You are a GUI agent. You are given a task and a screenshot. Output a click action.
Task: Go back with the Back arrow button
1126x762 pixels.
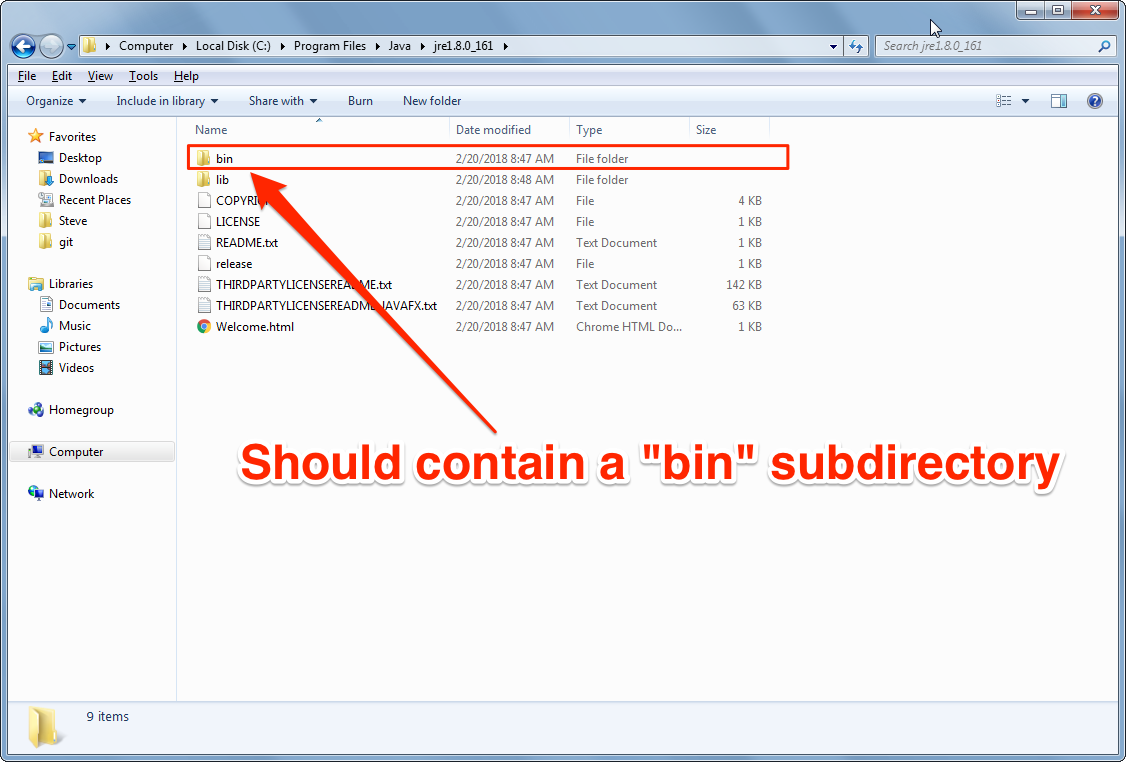click(x=23, y=47)
